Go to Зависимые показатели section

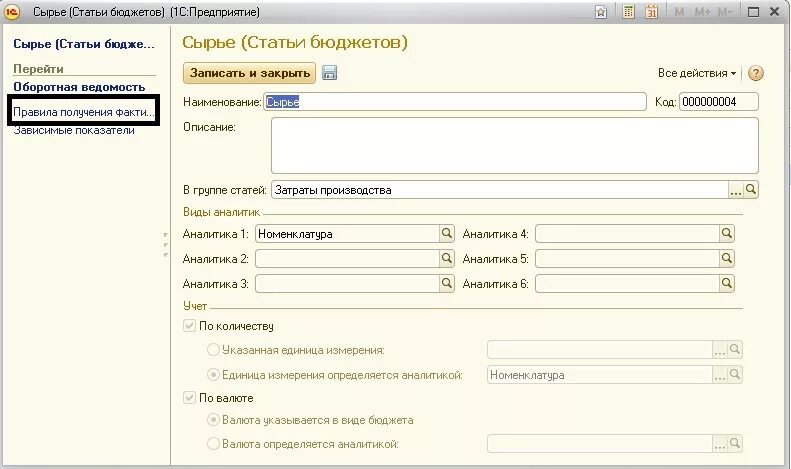pyautogui.click(x=74, y=130)
